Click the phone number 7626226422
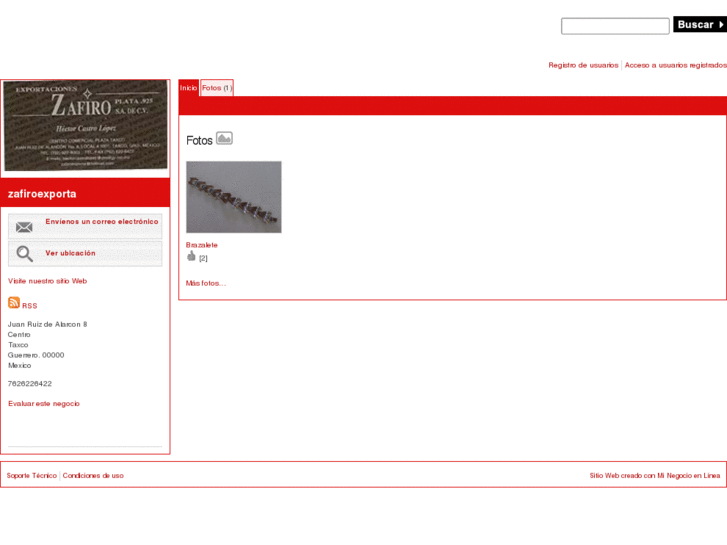Image resolution: width=727 pixels, height=545 pixels. click(x=30, y=384)
